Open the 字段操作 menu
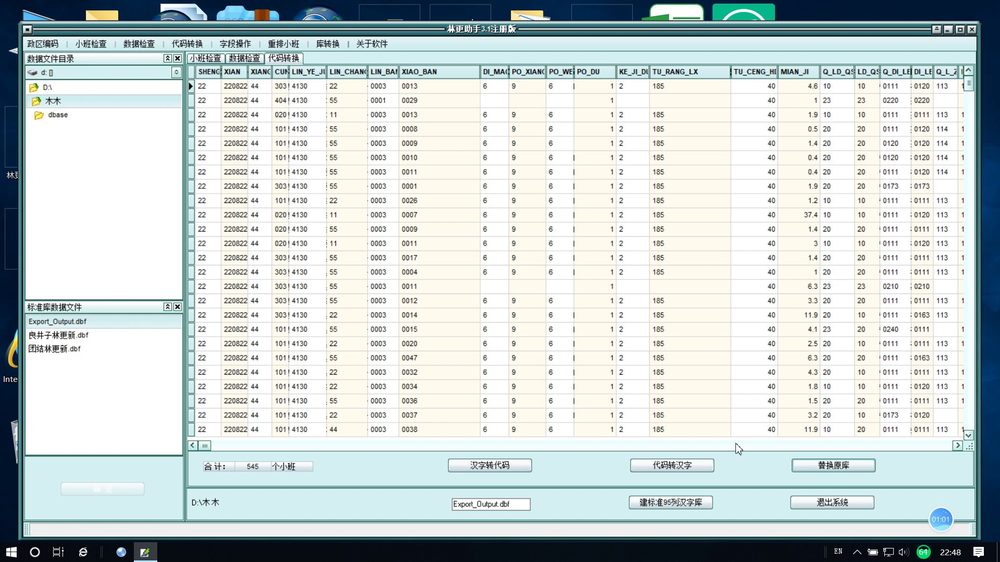Image resolution: width=1000 pixels, height=562 pixels. pyautogui.click(x=235, y=44)
